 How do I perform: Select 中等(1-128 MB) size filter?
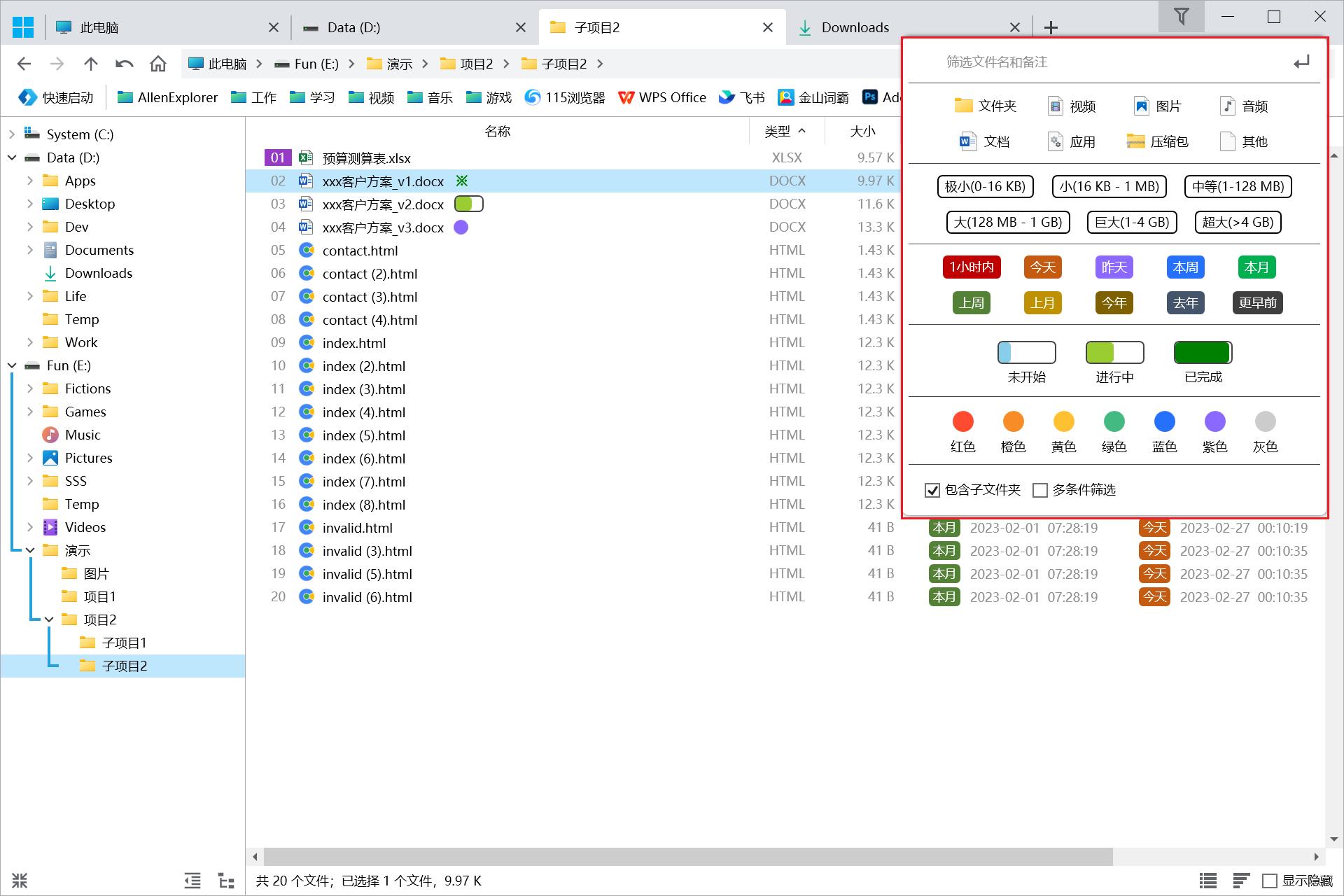[x=1238, y=187]
